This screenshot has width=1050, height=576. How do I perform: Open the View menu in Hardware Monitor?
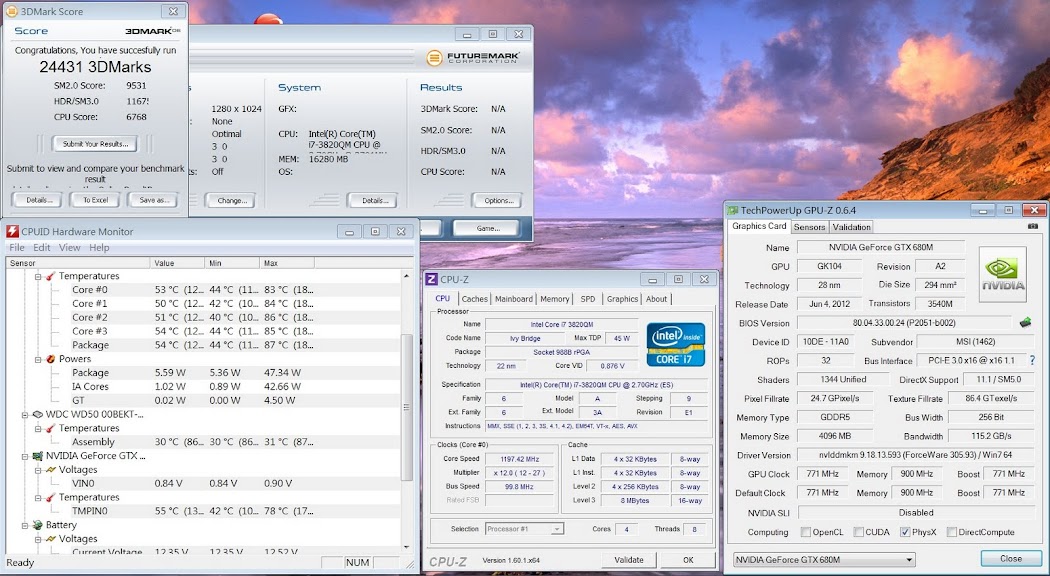tap(70, 247)
